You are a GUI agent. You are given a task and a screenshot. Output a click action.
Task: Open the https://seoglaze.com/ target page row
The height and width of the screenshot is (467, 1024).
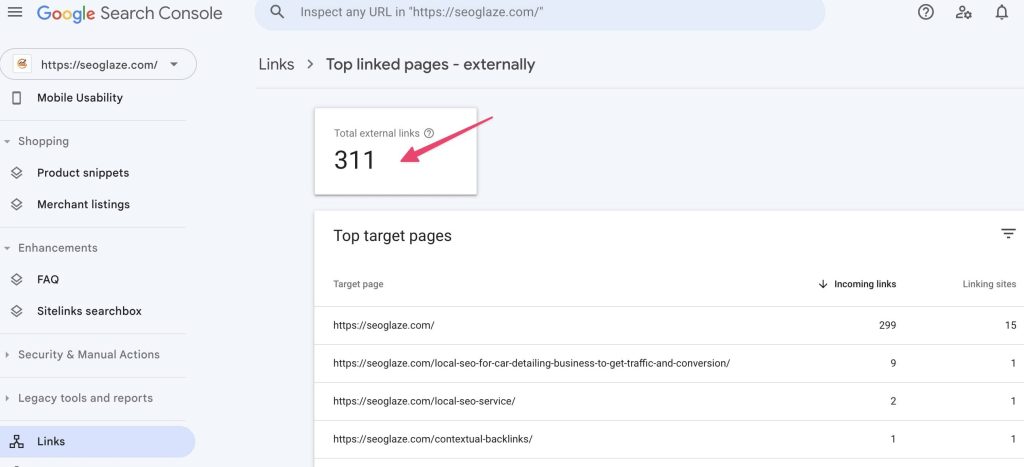pos(669,325)
